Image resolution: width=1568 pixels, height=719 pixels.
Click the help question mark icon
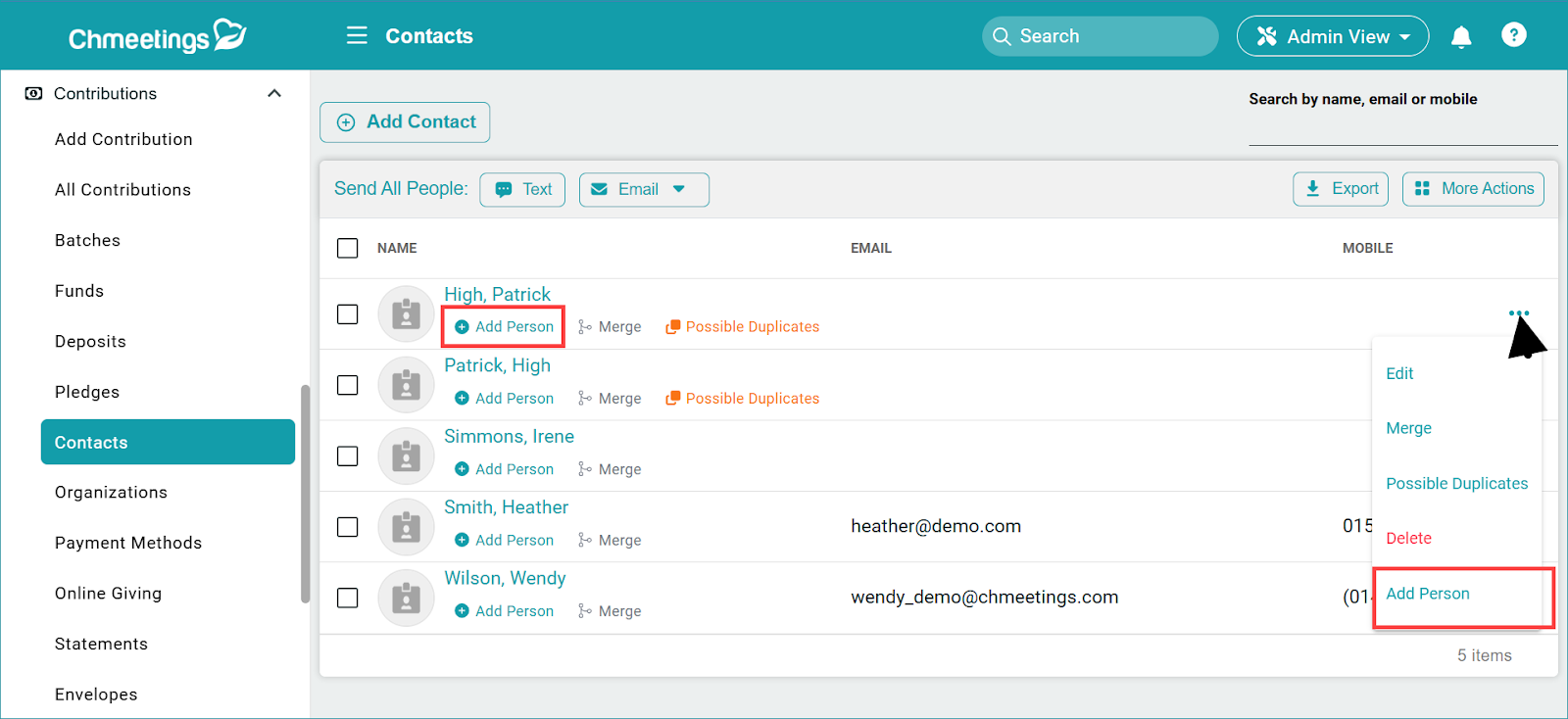coord(1513,35)
